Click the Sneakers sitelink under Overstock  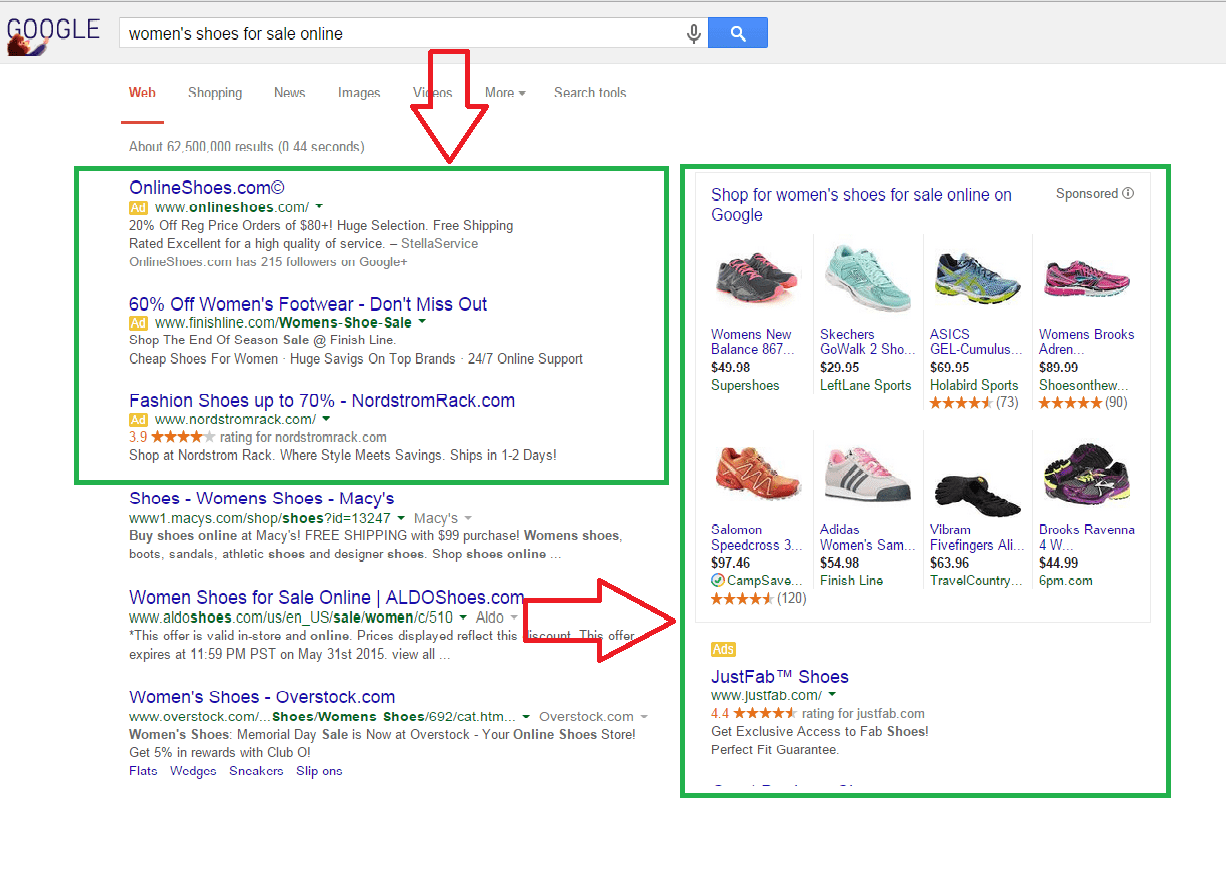[x=256, y=770]
